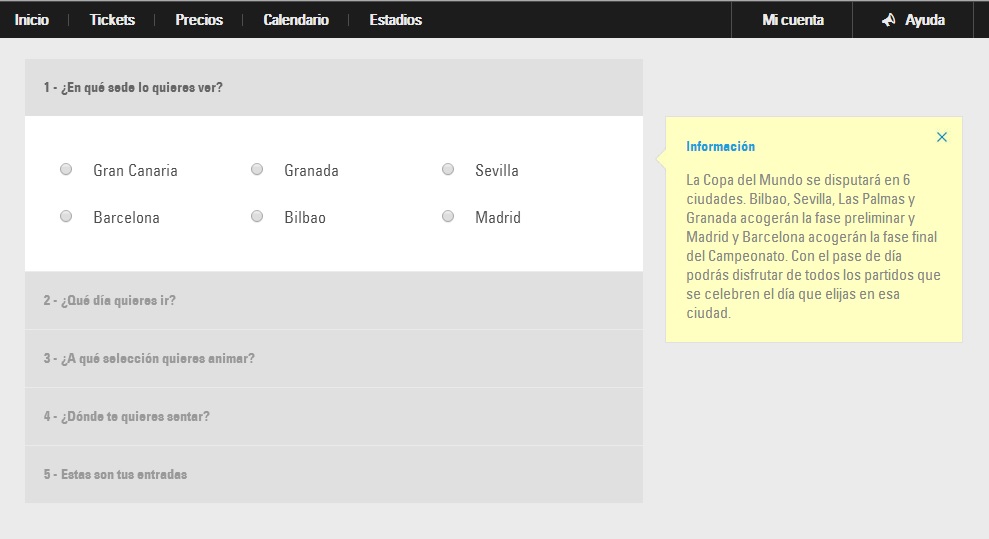This screenshot has height=539, width=989.
Task: Select the Barcelona radio button
Action: pos(66,217)
